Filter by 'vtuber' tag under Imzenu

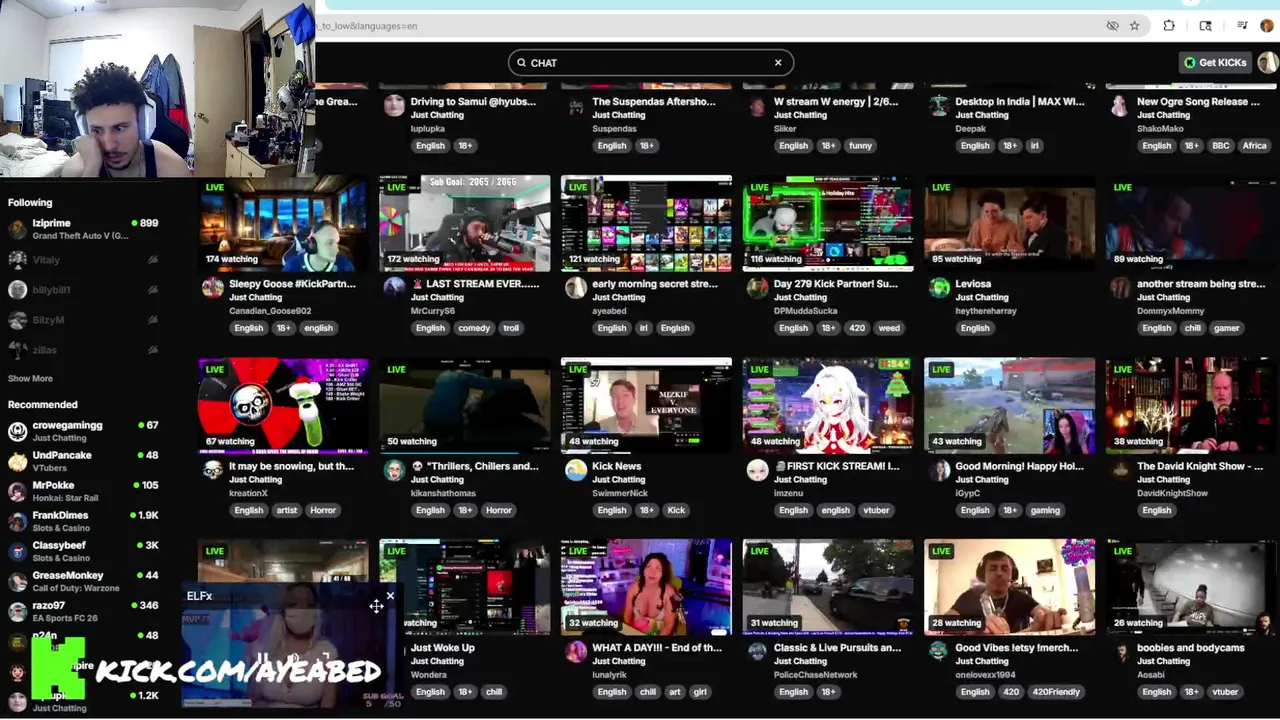(876, 510)
